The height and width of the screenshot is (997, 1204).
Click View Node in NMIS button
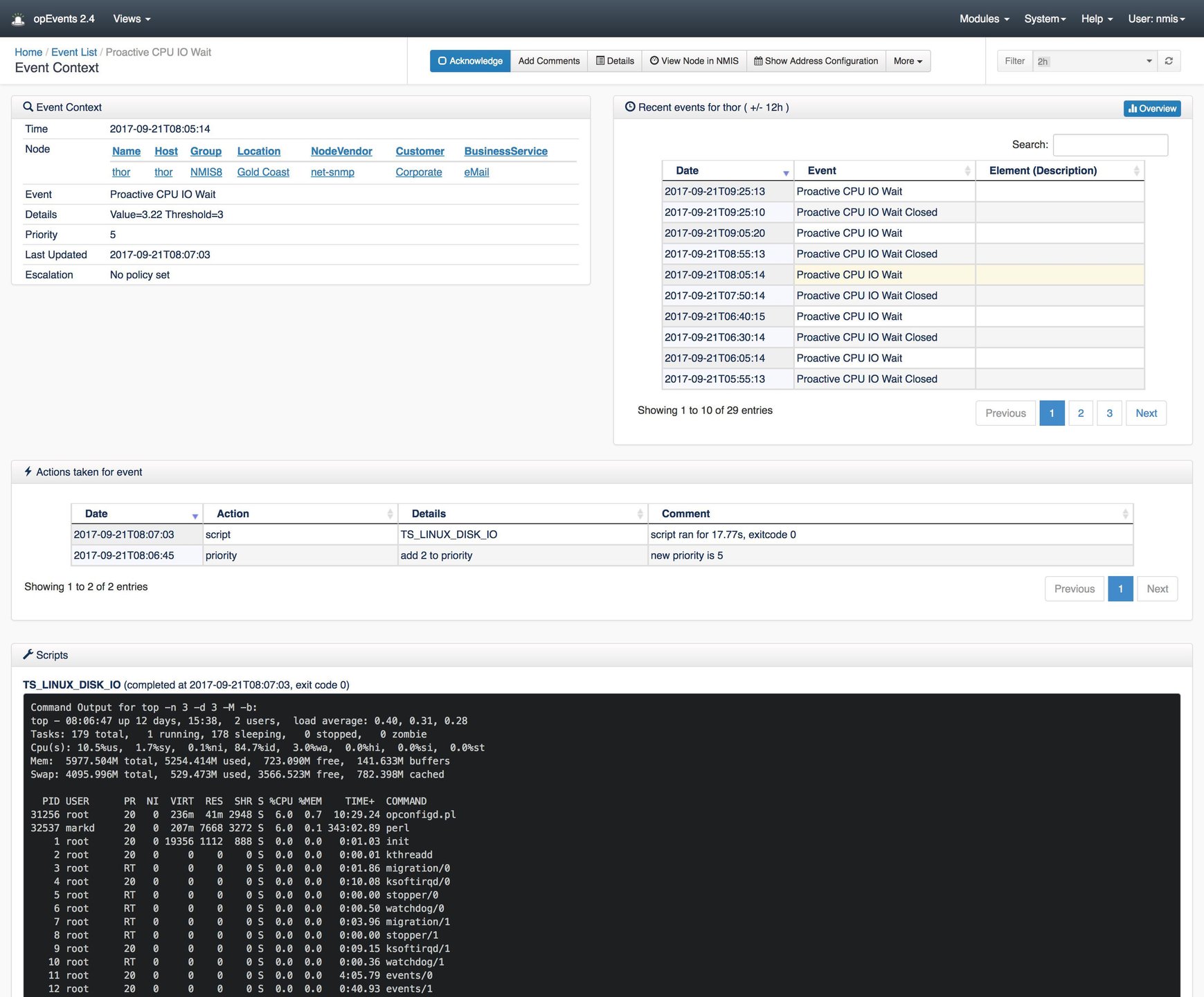point(694,61)
